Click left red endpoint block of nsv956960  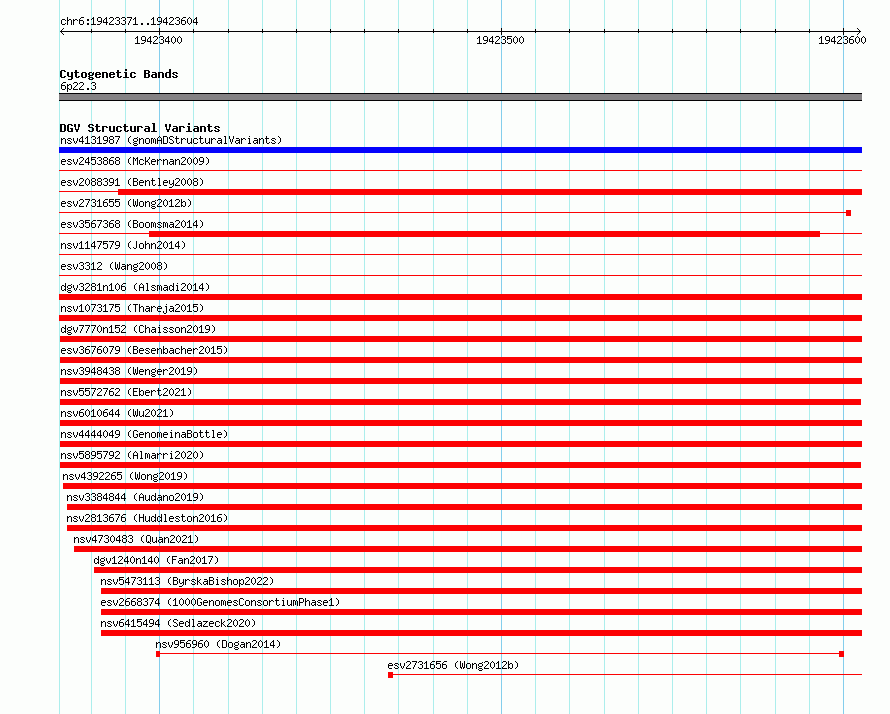coord(158,654)
